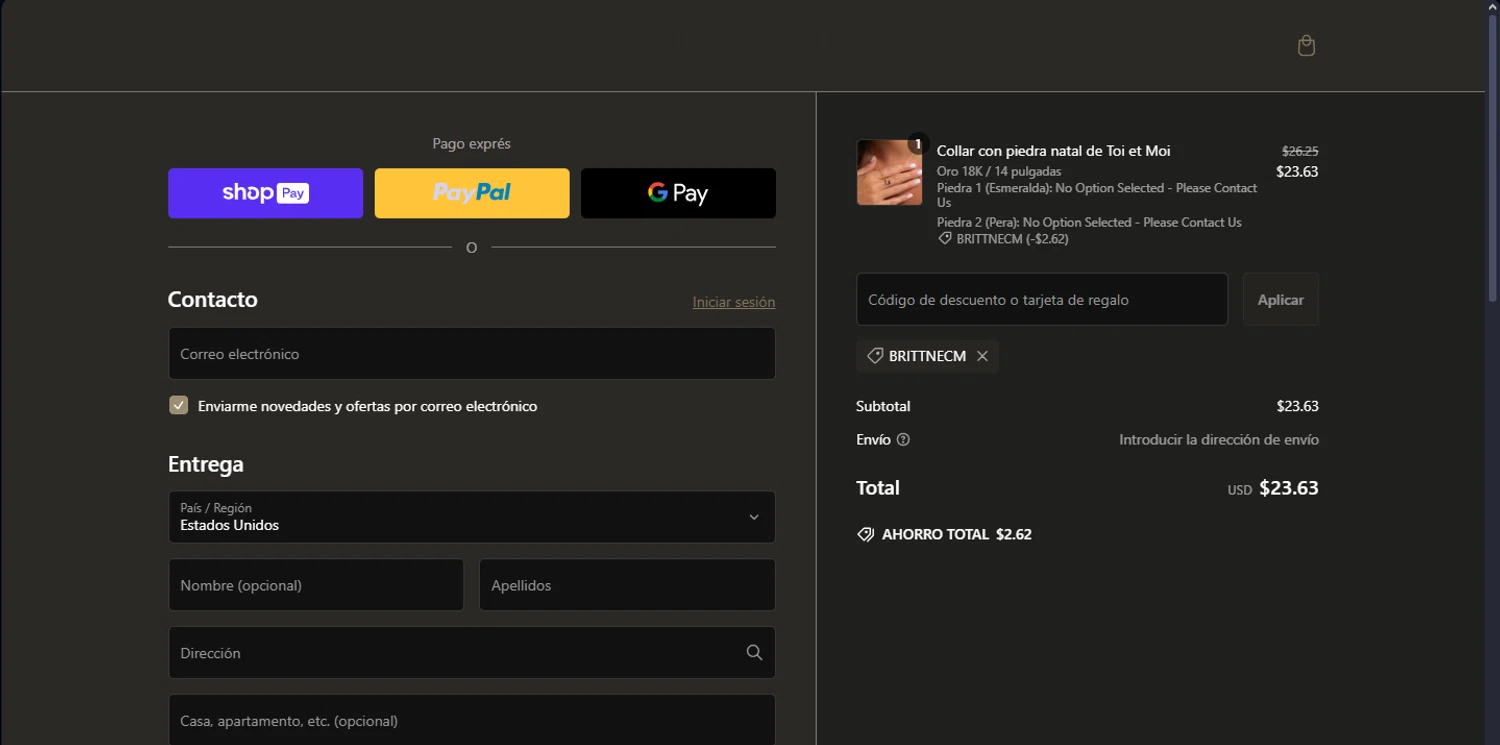Pay with Shop Pay express button
1500x745 pixels.
coord(265,193)
